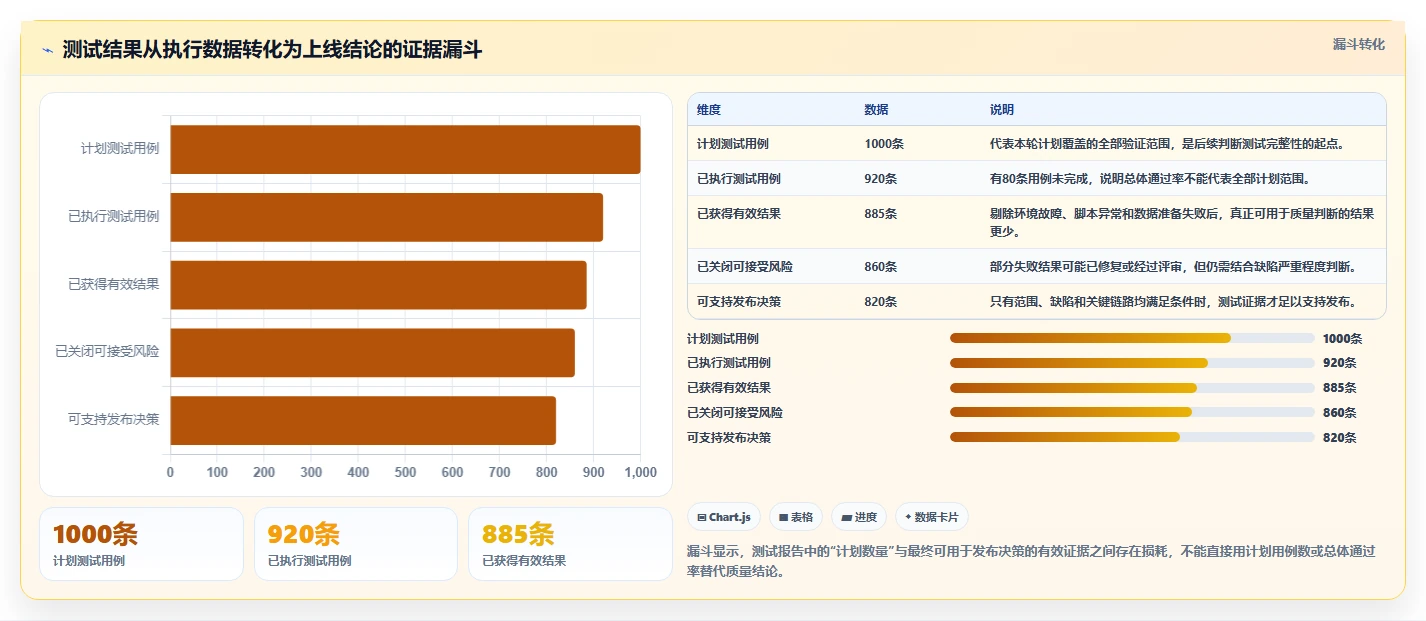This screenshot has height=621, width=1426.
Task: Click description starting 代表本轮计划覆盖
Action: (1167, 143)
